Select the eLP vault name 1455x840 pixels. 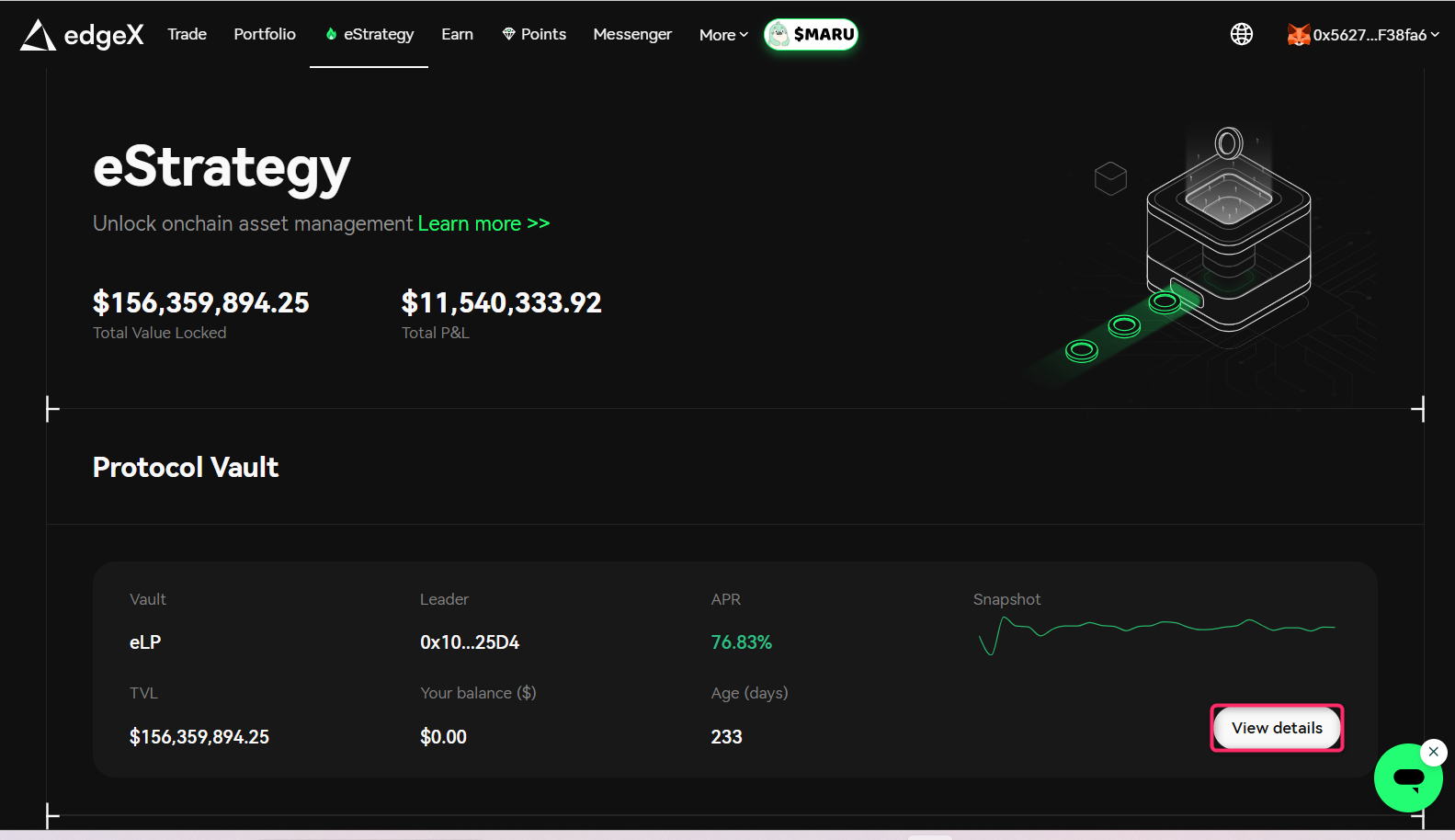[145, 642]
